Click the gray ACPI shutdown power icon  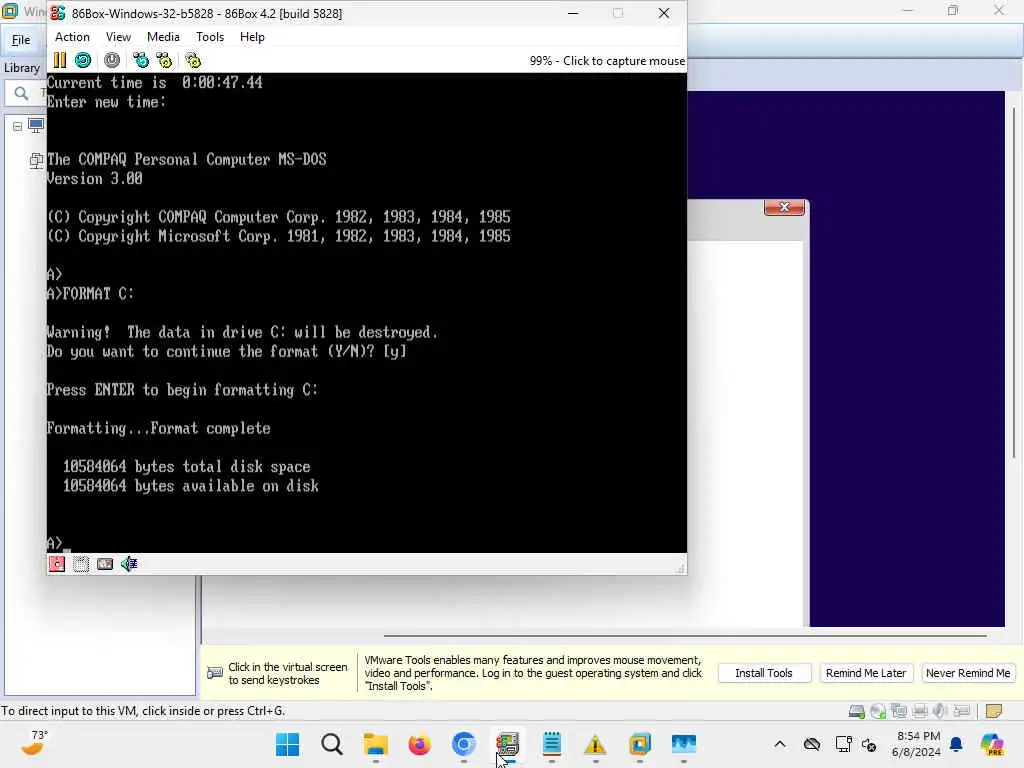tap(112, 61)
